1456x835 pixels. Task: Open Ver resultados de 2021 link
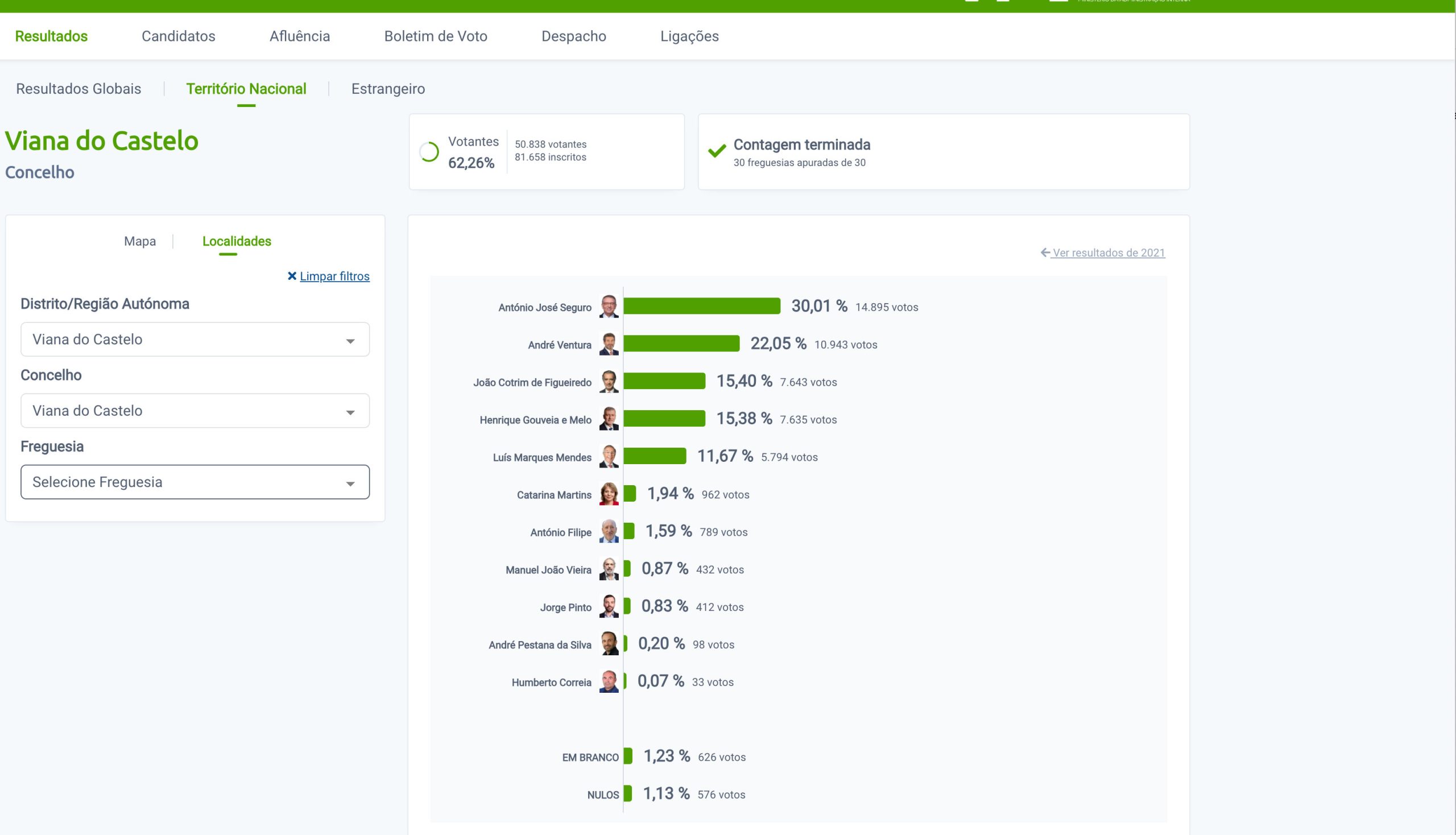point(1108,253)
